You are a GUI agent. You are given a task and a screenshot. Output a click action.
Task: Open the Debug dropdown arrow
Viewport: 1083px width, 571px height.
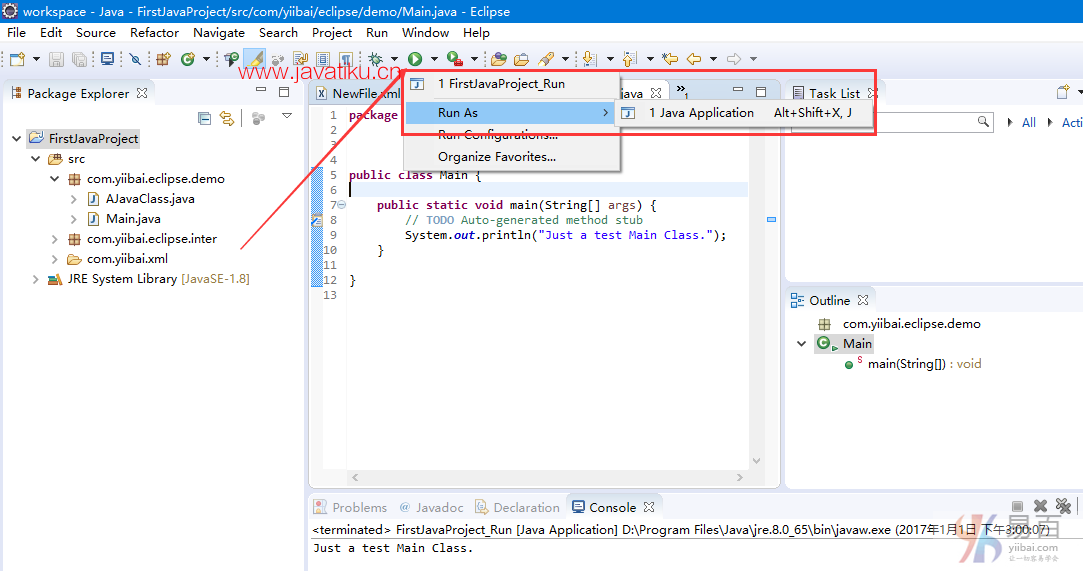click(394, 59)
